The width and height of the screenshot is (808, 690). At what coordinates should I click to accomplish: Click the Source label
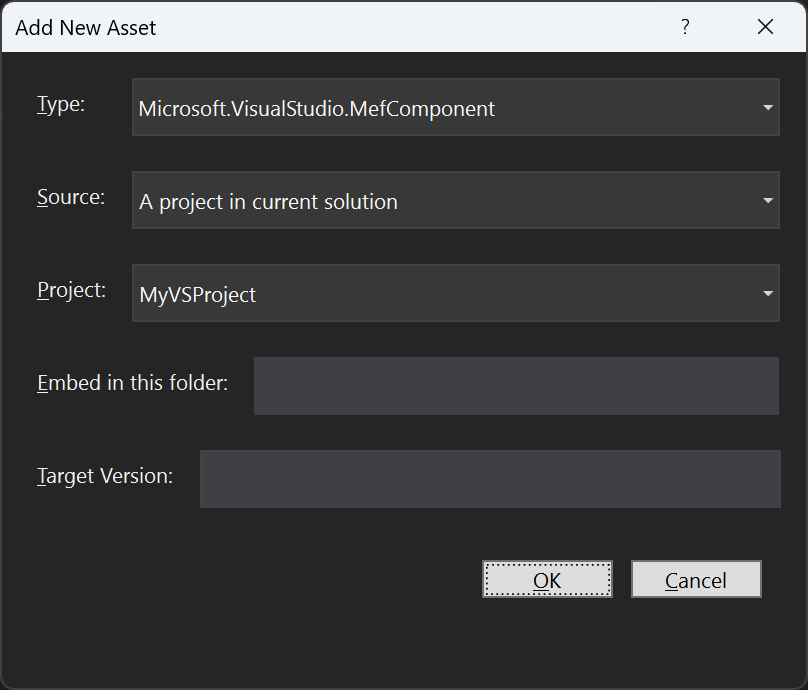[70, 197]
